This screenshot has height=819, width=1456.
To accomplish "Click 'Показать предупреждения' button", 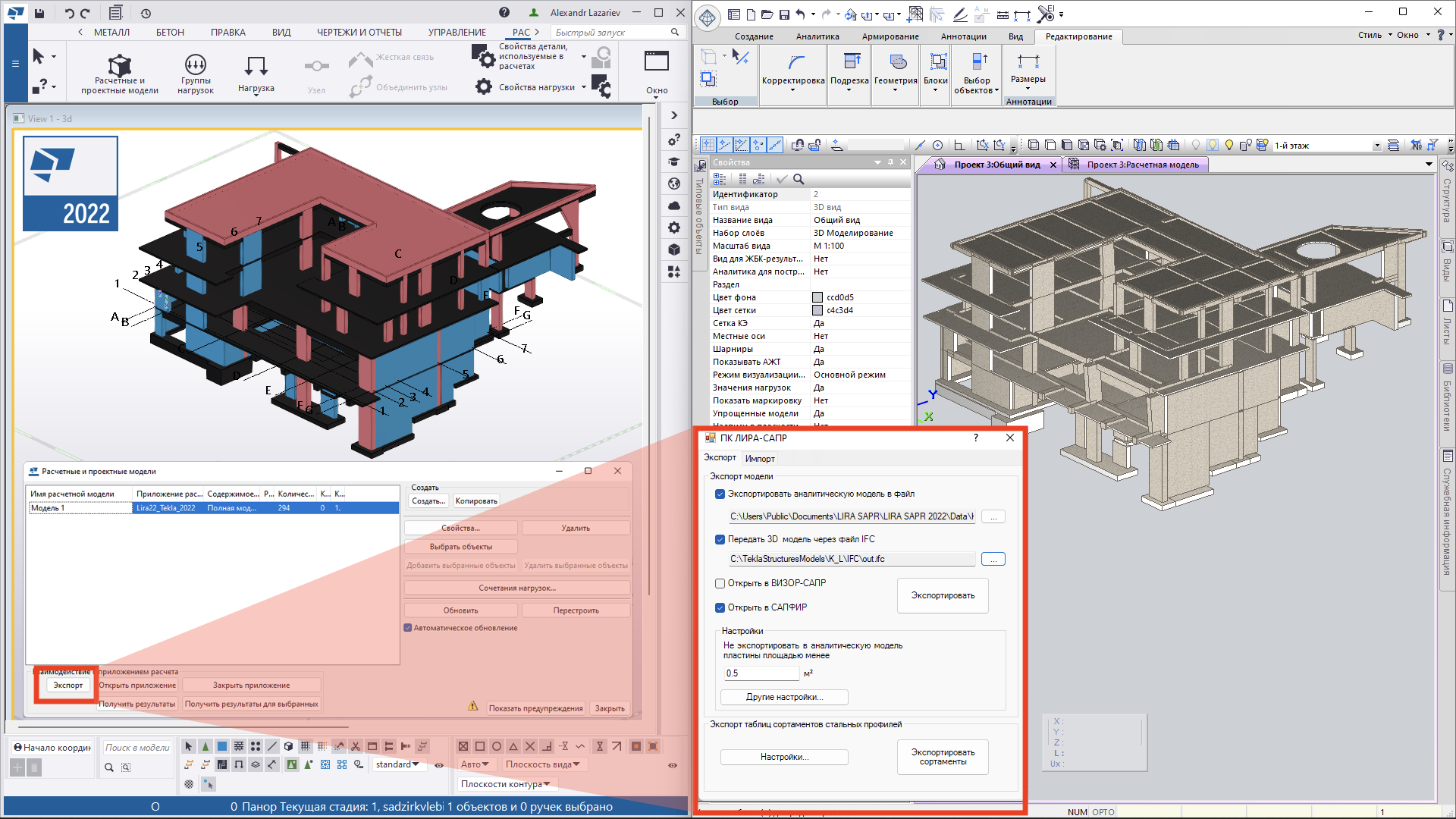I will tap(535, 708).
